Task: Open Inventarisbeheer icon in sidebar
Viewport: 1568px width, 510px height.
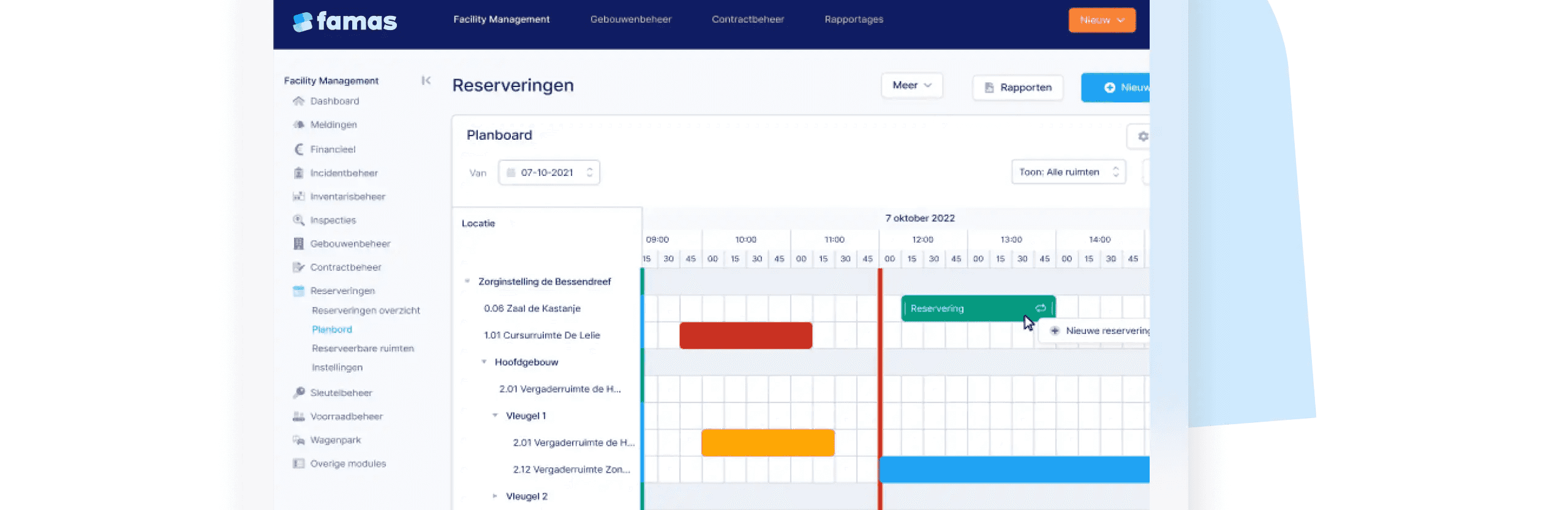Action: coord(298,196)
